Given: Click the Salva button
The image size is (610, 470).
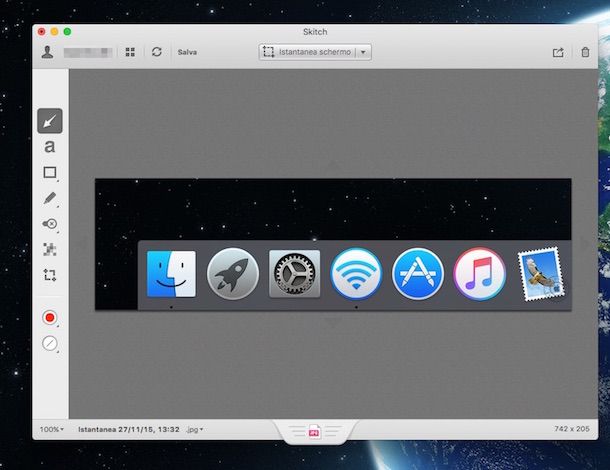Looking at the screenshot, I should (187, 52).
